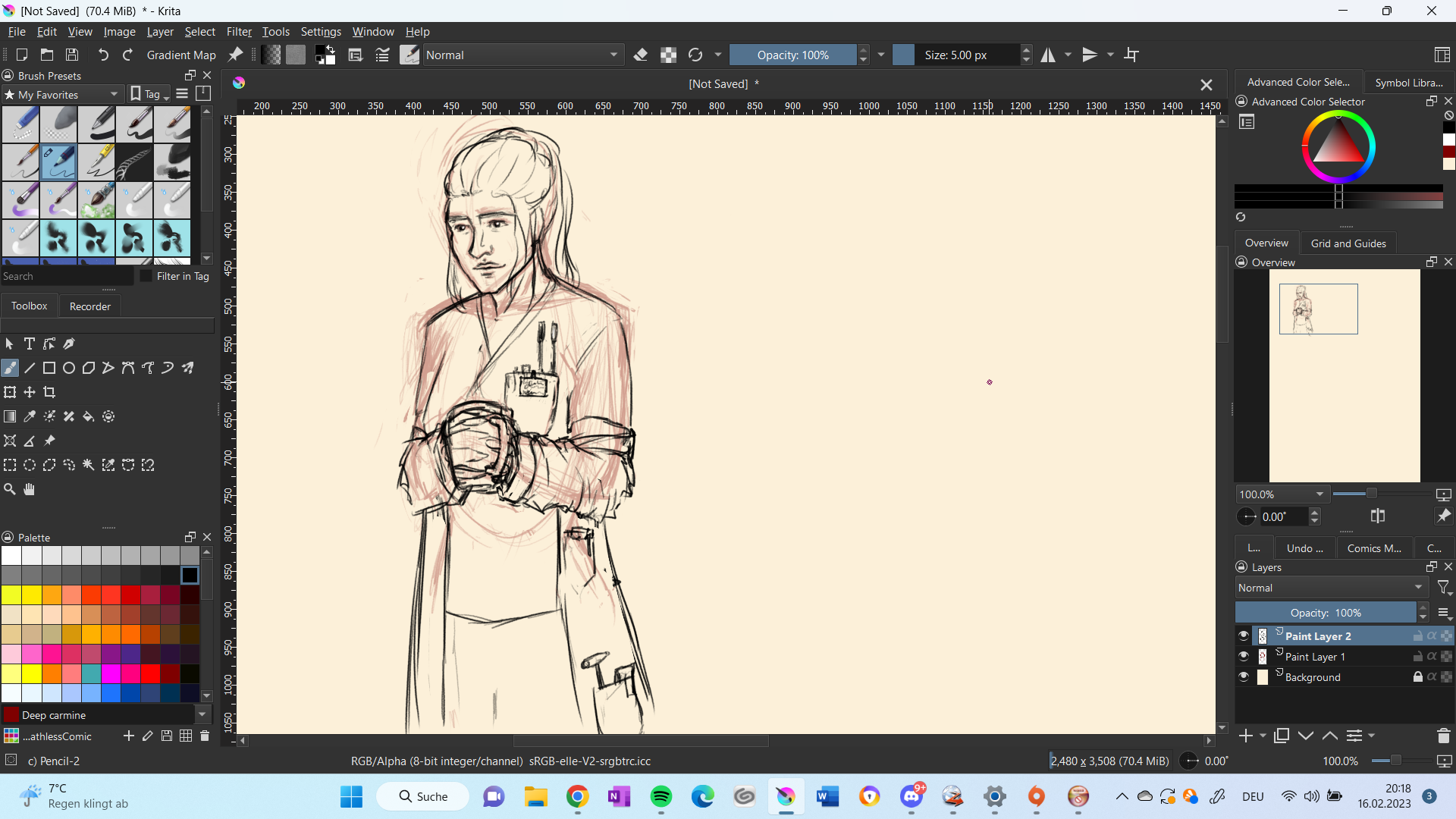Open the Filter menu

239,32
